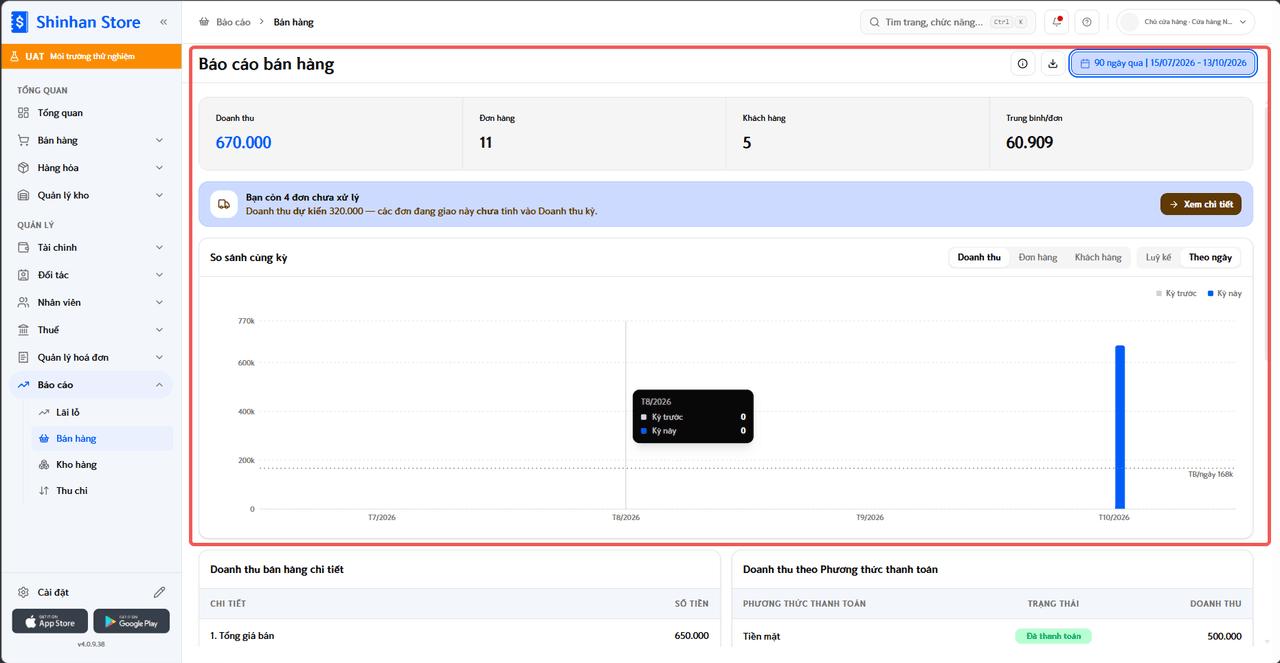Select the Khách hàng tab in comparison chart
The width and height of the screenshot is (1280, 663).
pos(1098,257)
